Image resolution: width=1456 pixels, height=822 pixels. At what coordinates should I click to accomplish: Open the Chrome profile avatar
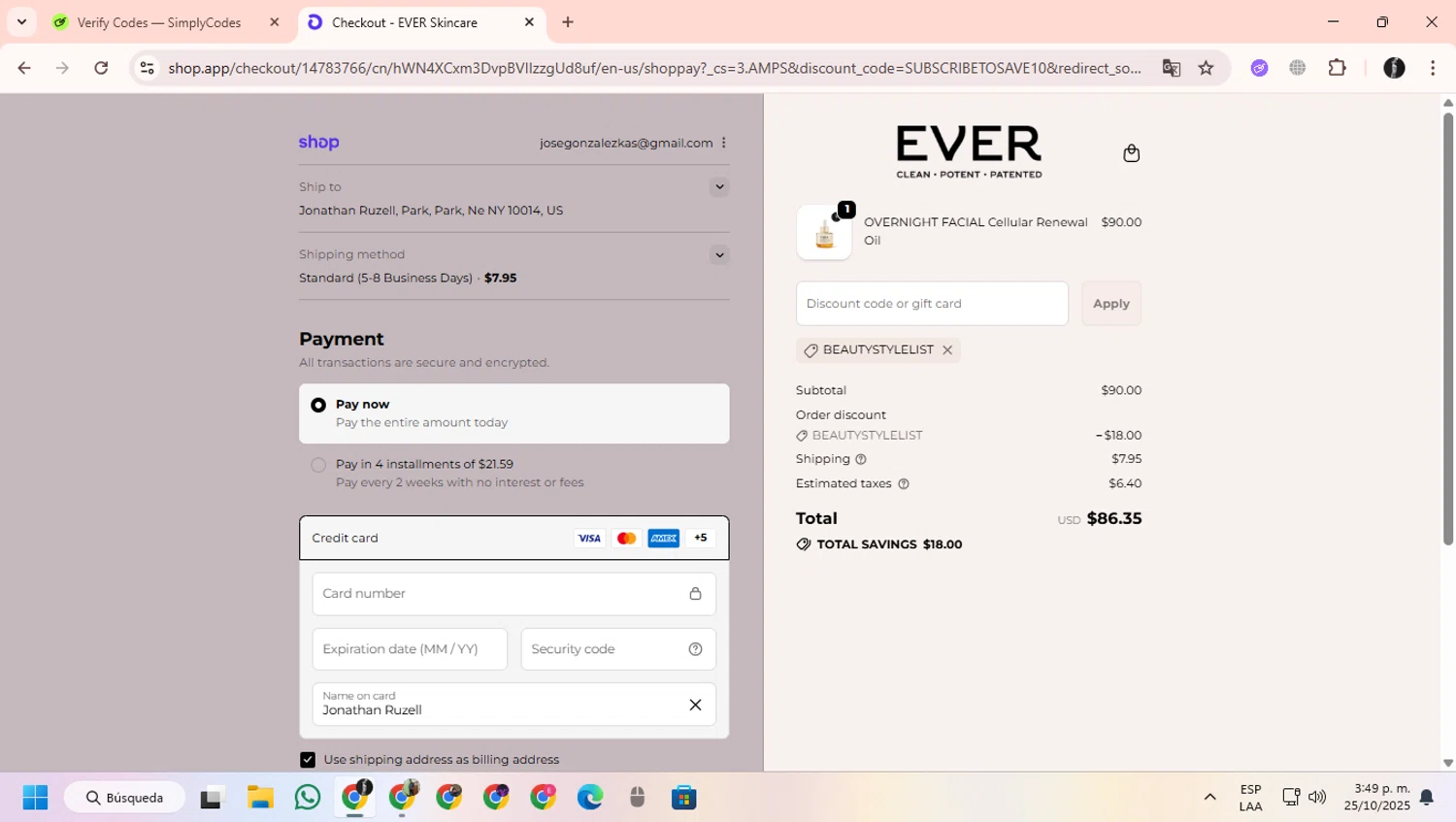coord(1394,68)
